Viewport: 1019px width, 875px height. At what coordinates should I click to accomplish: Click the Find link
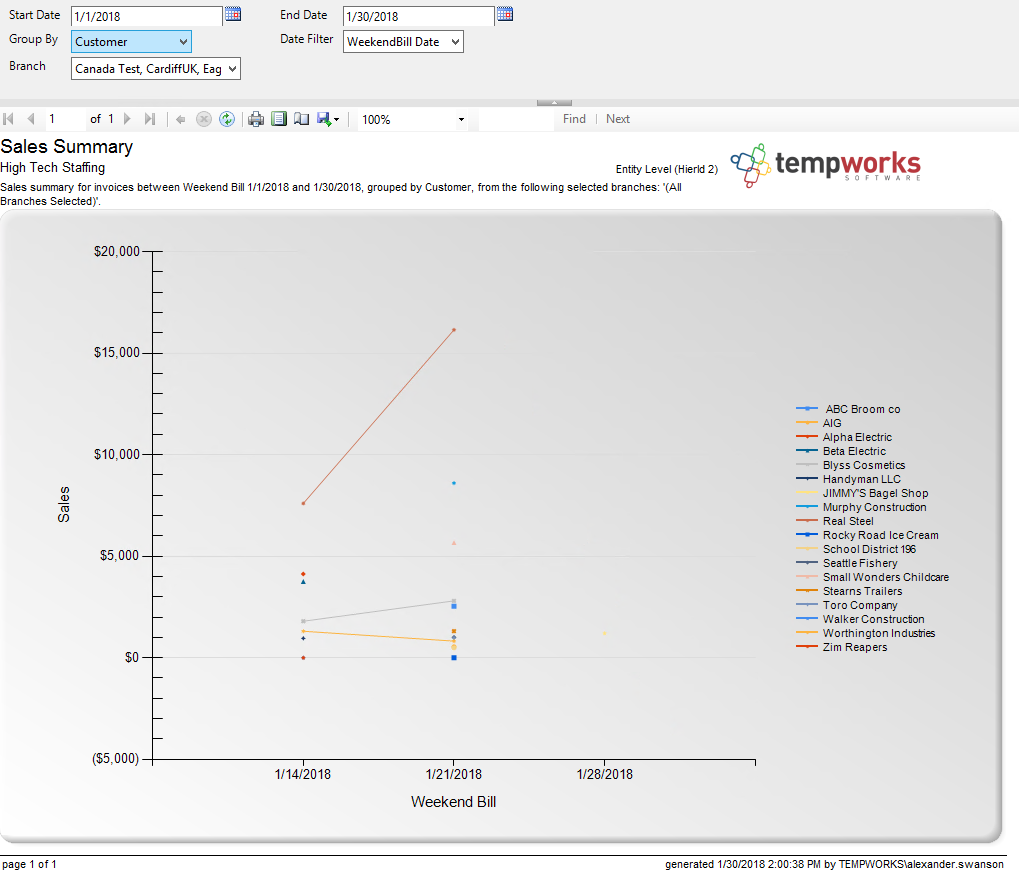click(x=574, y=119)
